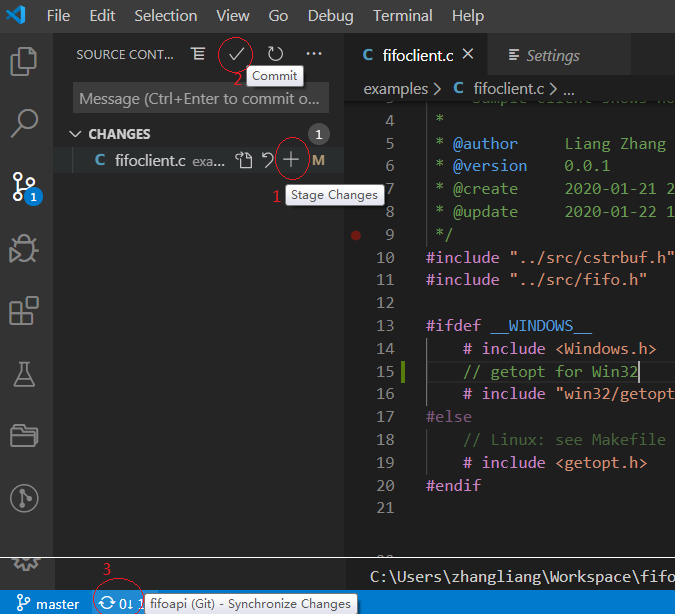Click the '#endif' line
This screenshot has width=675, height=614.
coord(453,486)
